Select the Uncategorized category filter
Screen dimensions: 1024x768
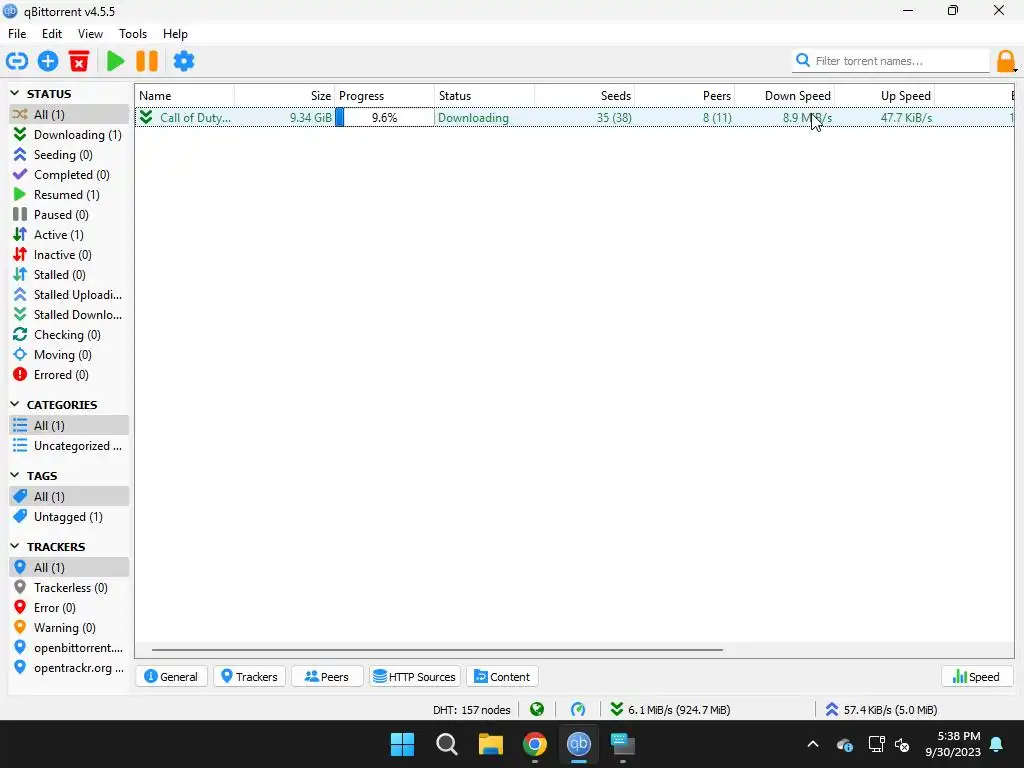pos(68,446)
